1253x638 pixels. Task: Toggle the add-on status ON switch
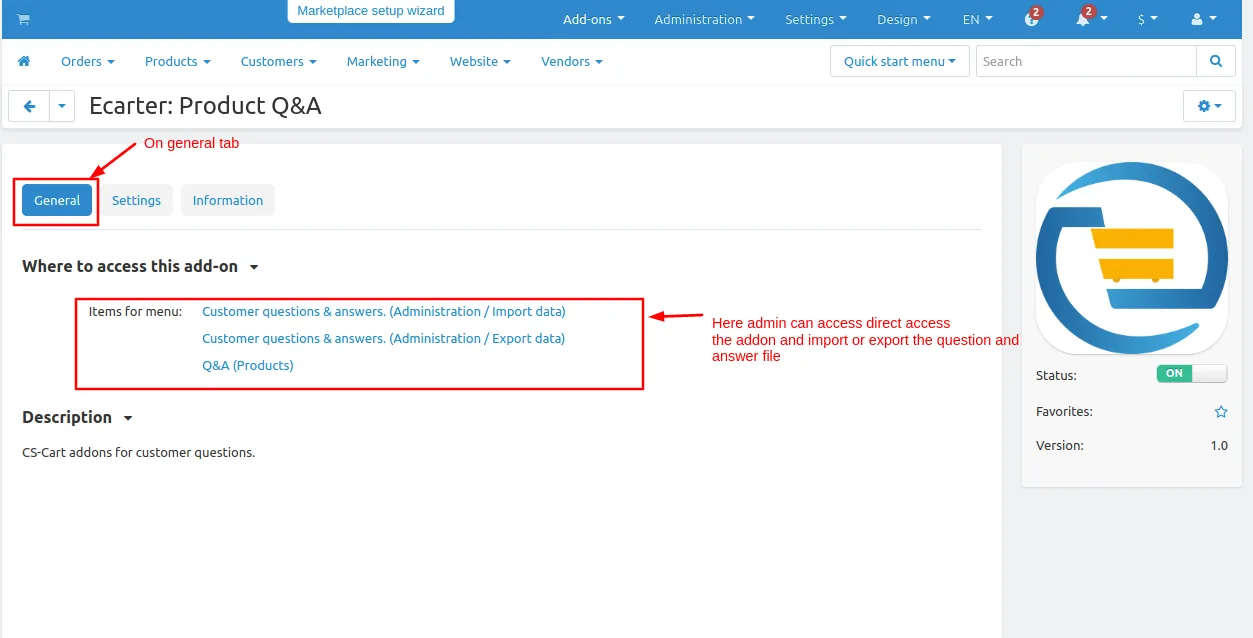(x=1192, y=374)
